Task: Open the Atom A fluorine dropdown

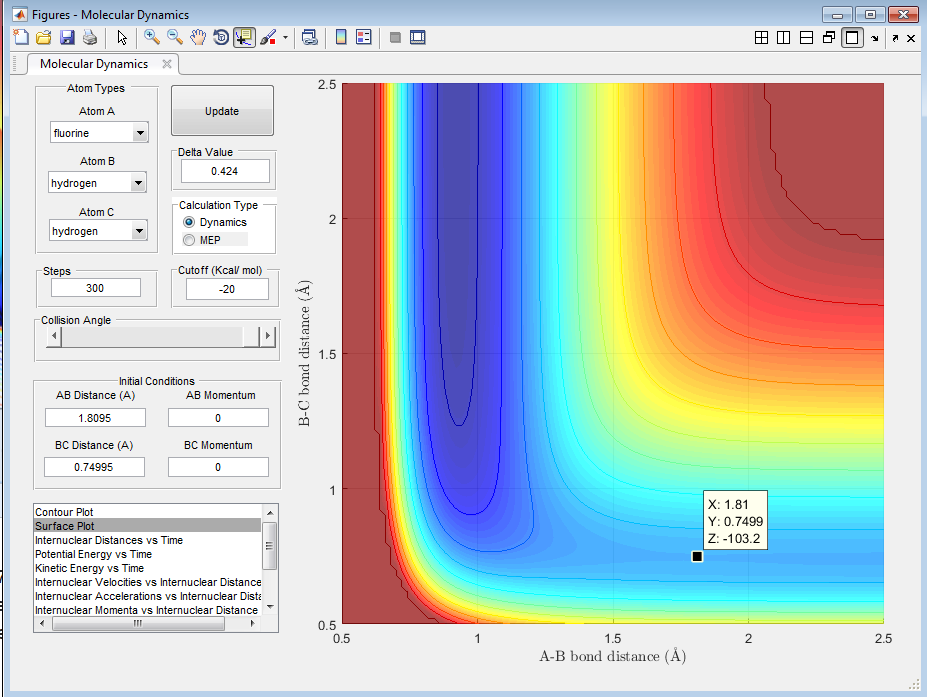Action: pos(139,133)
